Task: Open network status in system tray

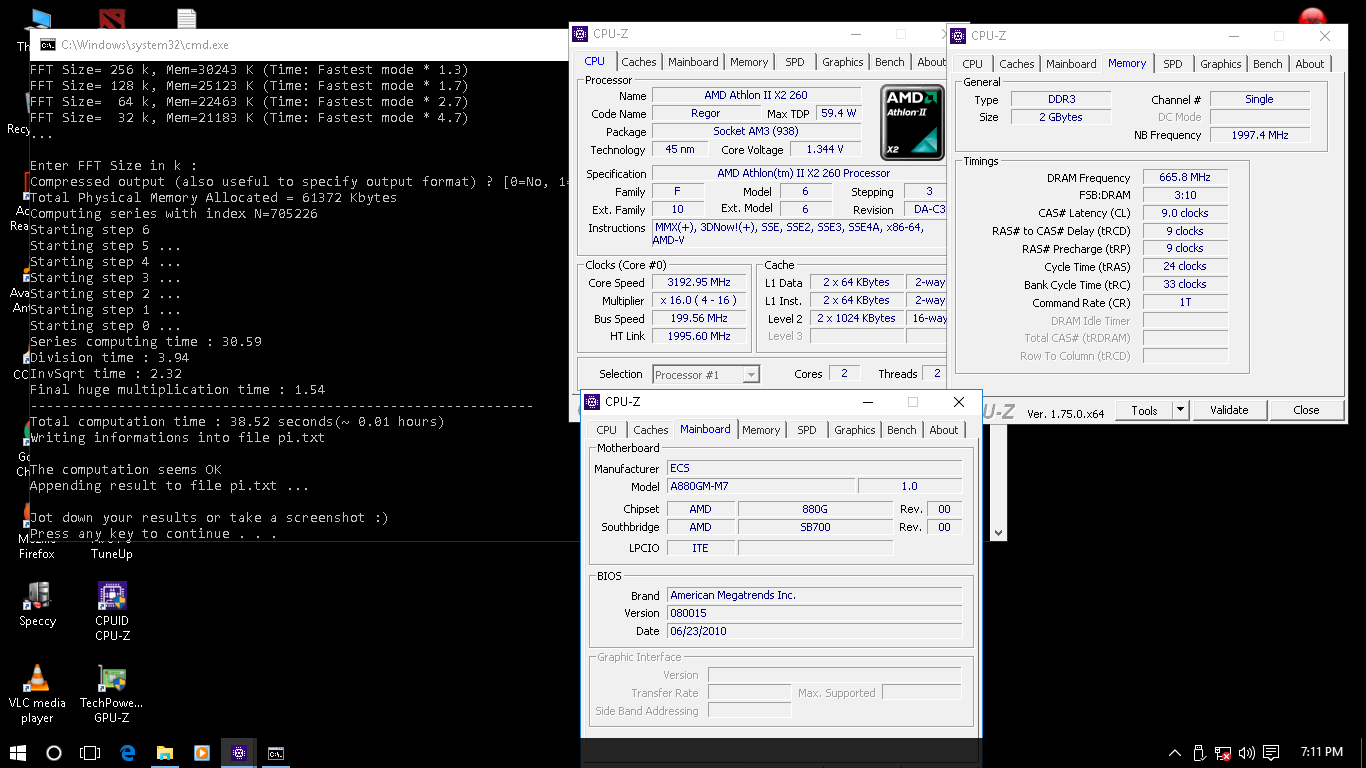Action: [x=1222, y=752]
